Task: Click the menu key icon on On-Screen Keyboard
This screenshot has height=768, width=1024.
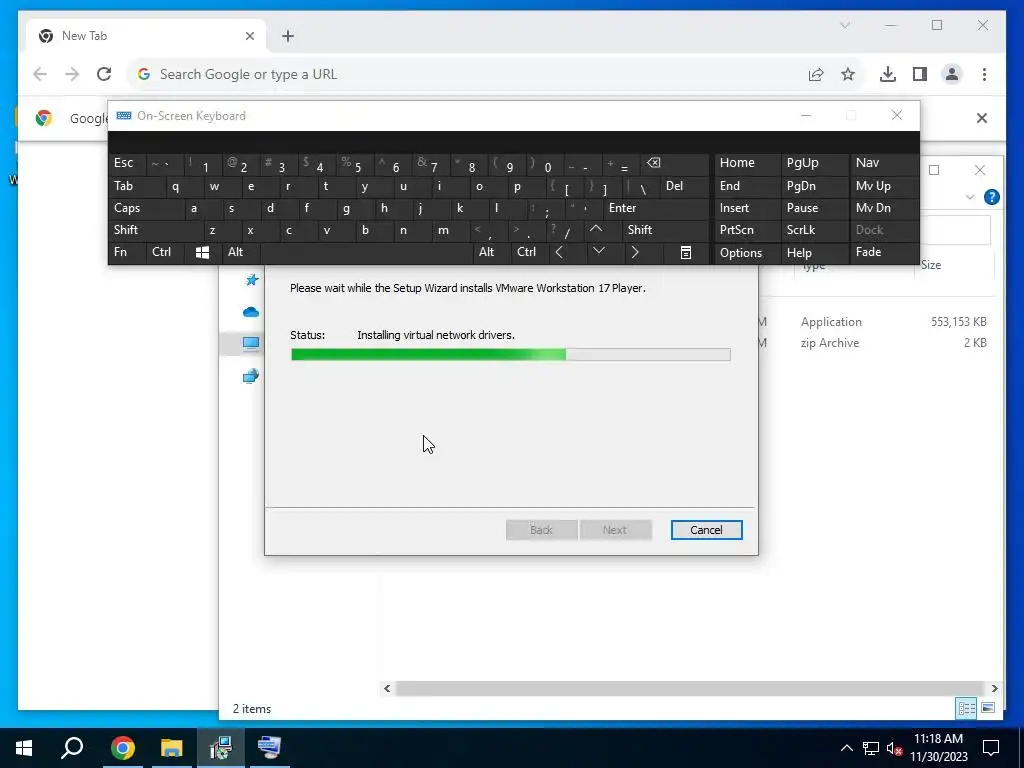Action: [x=686, y=253]
